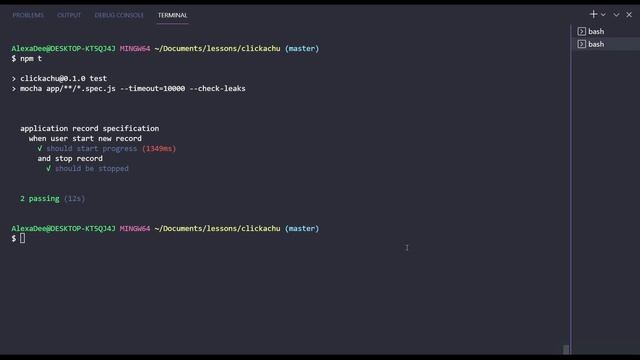The image size is (640, 360).
Task: Open the OUTPUT tab
Action: [69, 15]
